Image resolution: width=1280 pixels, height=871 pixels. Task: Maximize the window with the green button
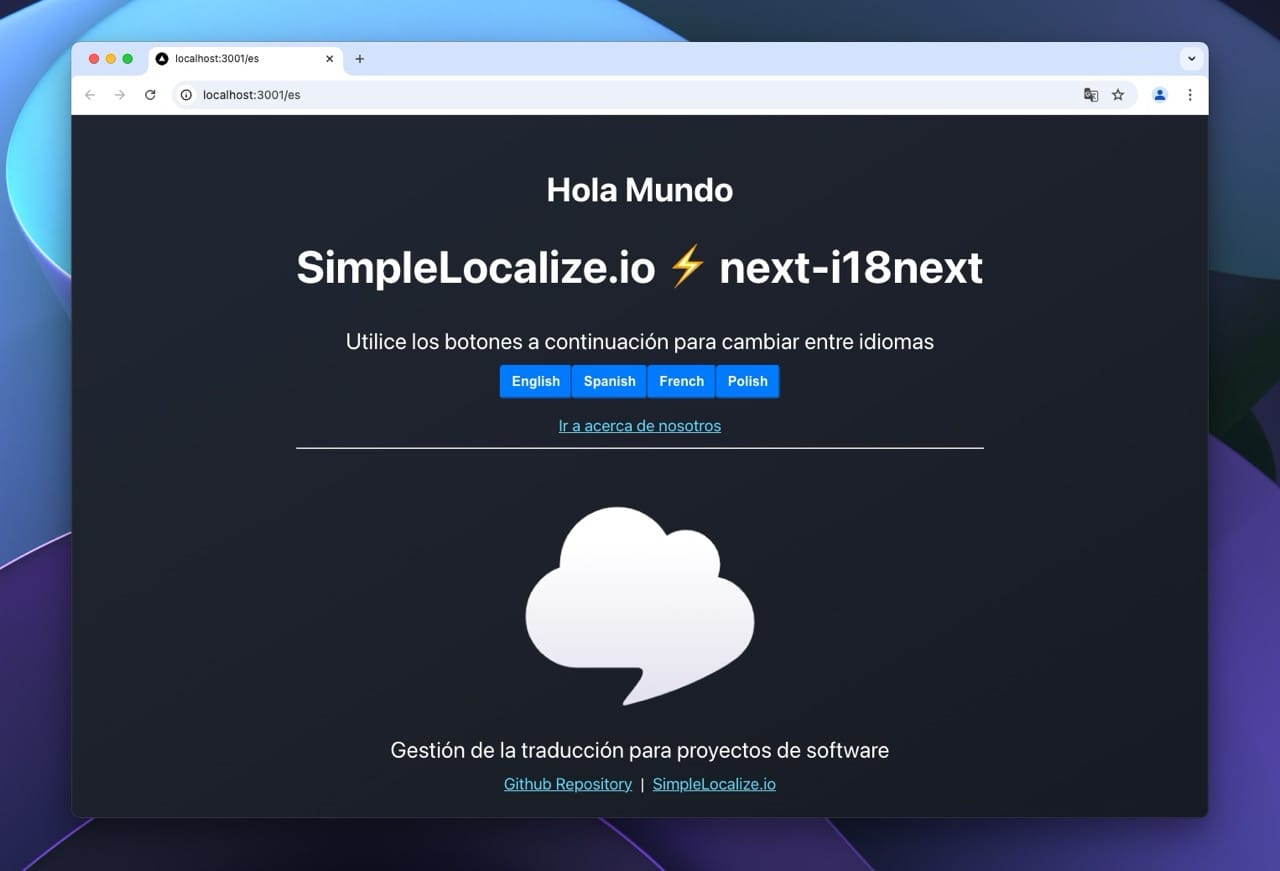(x=128, y=59)
